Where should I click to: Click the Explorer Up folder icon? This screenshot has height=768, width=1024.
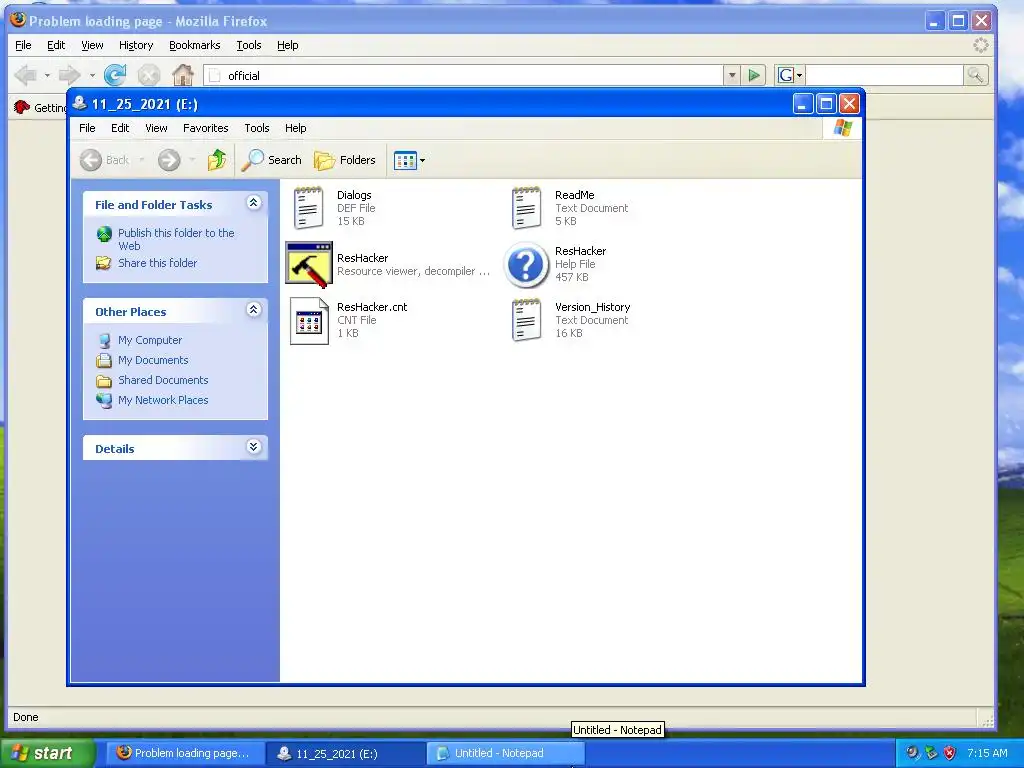point(217,160)
